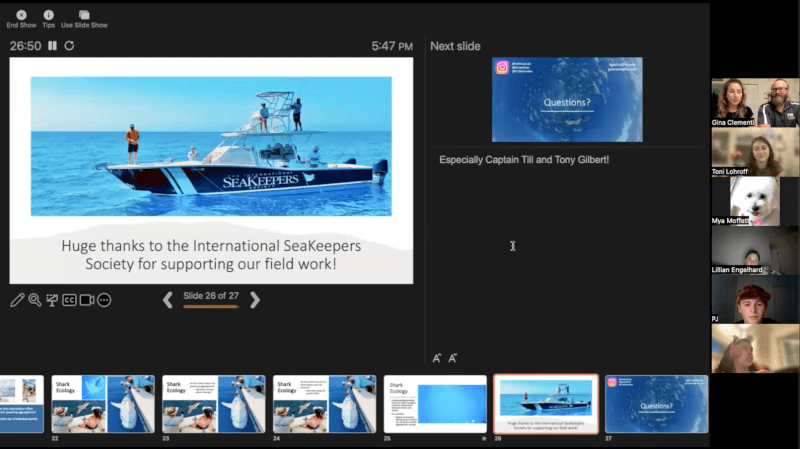Click the Next slide Questions preview
The image size is (800, 449).
[567, 99]
